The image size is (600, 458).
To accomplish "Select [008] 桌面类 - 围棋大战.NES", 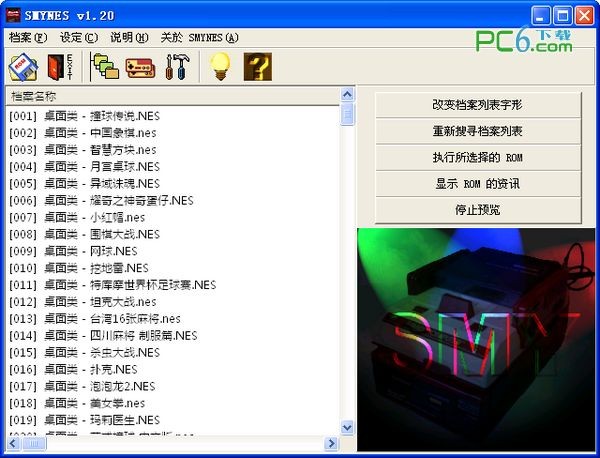I will (84, 234).
